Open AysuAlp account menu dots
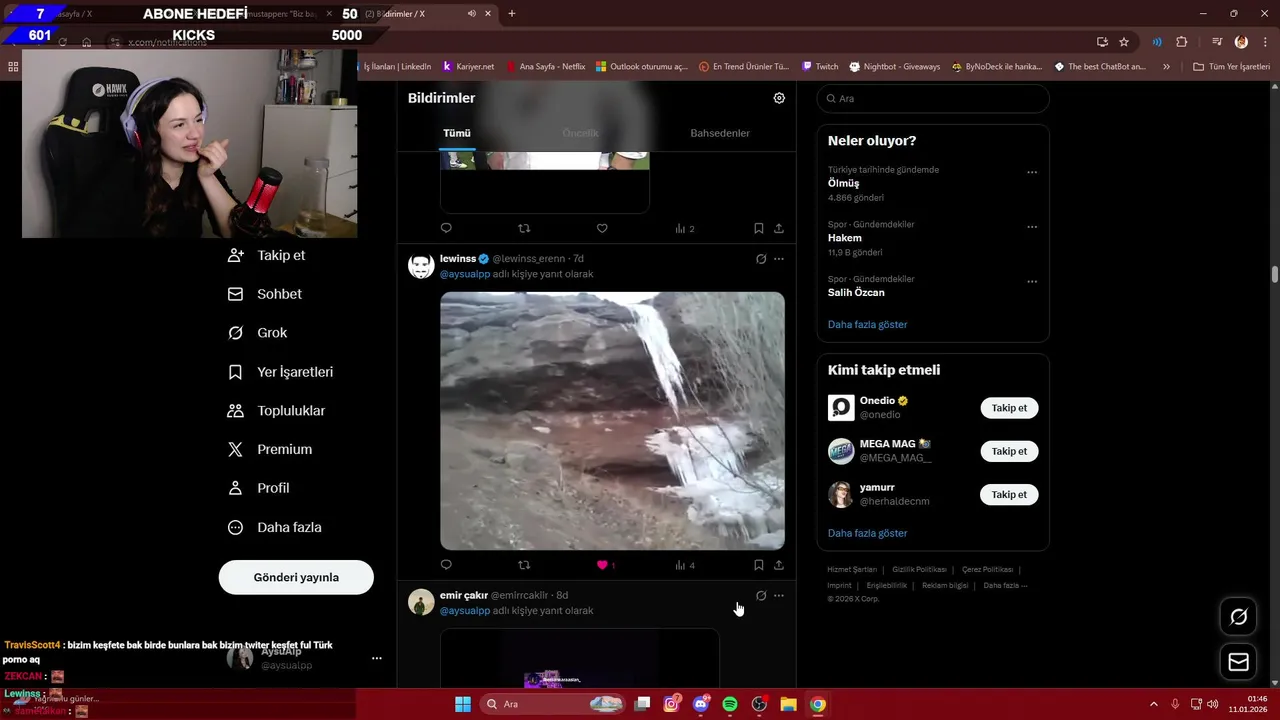This screenshot has width=1280, height=720. 377,658
